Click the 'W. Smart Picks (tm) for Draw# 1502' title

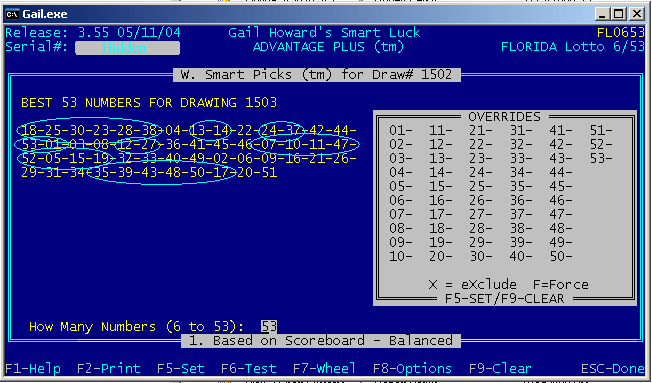point(316,75)
